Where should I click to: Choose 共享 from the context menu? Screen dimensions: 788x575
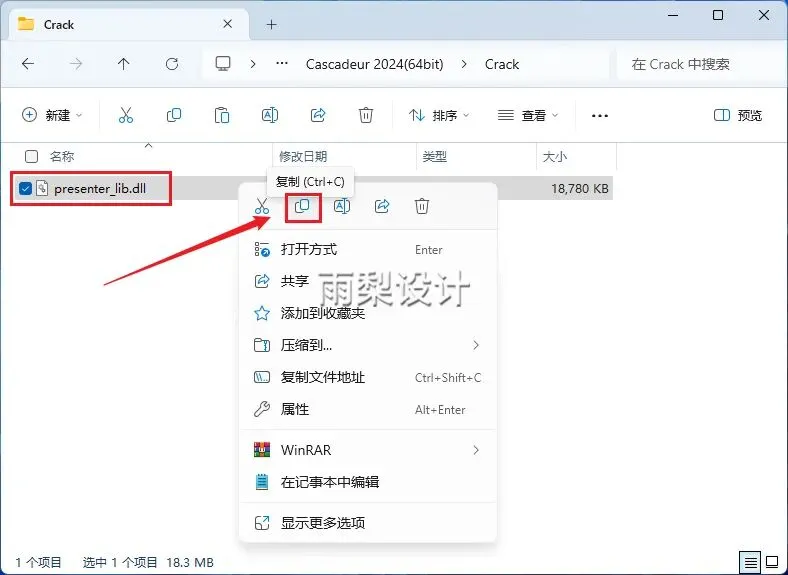point(368,281)
